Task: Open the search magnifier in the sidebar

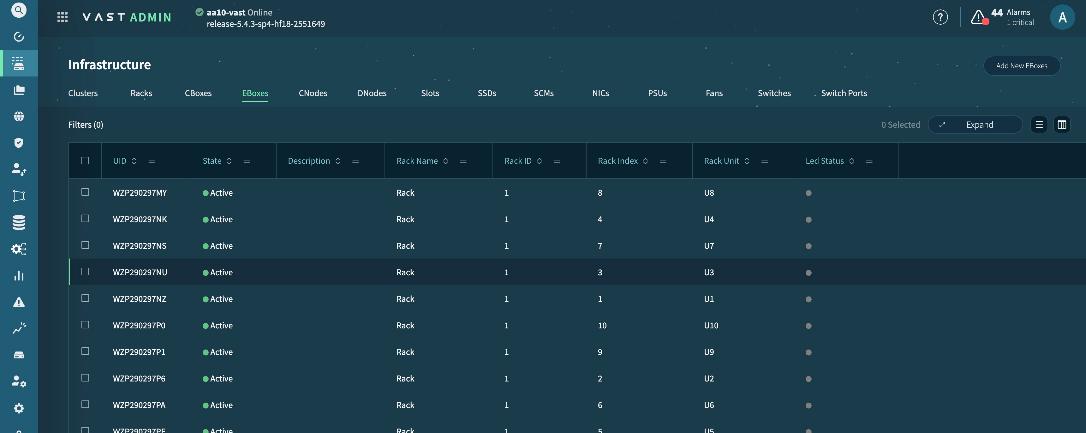Action: tap(19, 10)
